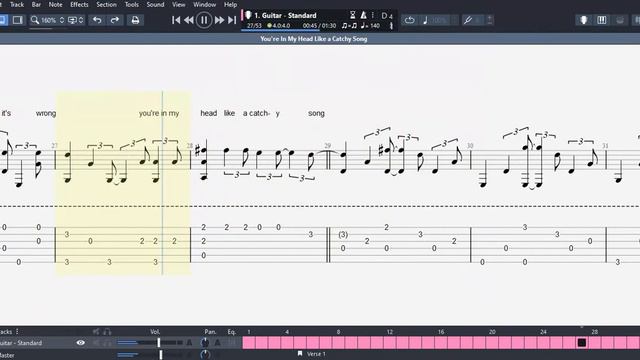Select track 1. Guitar - Standard in display
The width and height of the screenshot is (640, 360).
pyautogui.click(x=285, y=16)
